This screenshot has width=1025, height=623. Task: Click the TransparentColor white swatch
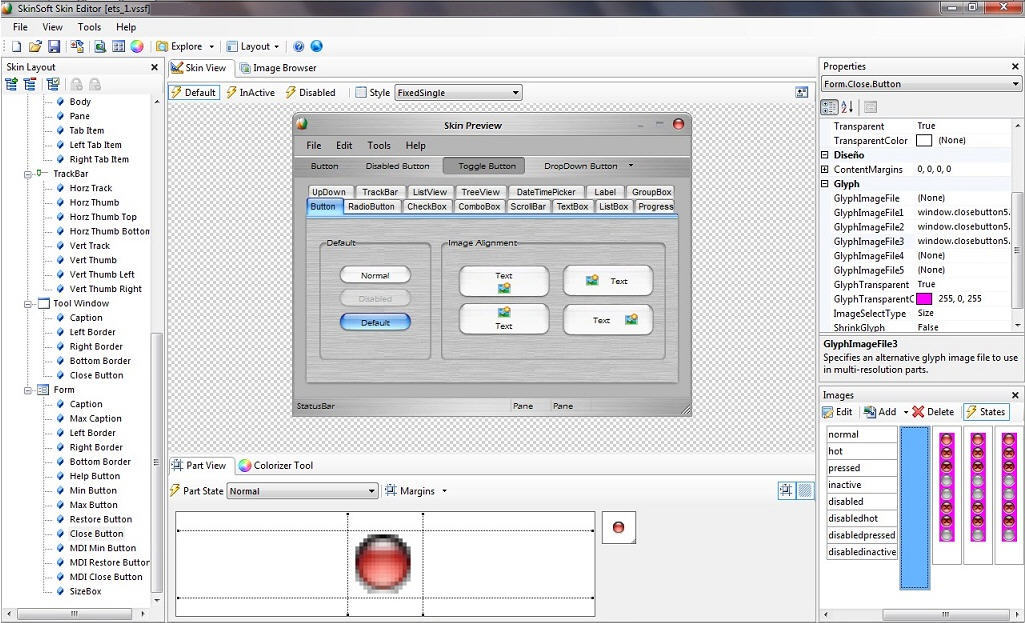pyautogui.click(x=924, y=141)
